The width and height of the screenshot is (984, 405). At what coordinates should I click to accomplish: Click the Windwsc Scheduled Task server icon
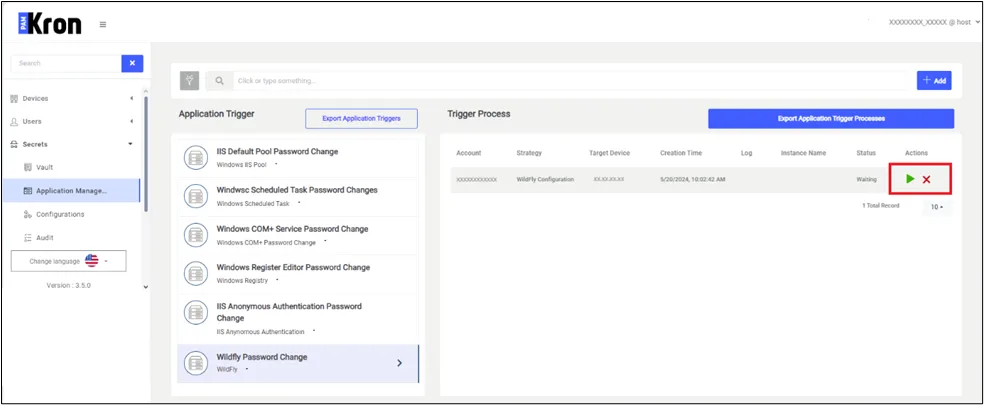[196, 197]
